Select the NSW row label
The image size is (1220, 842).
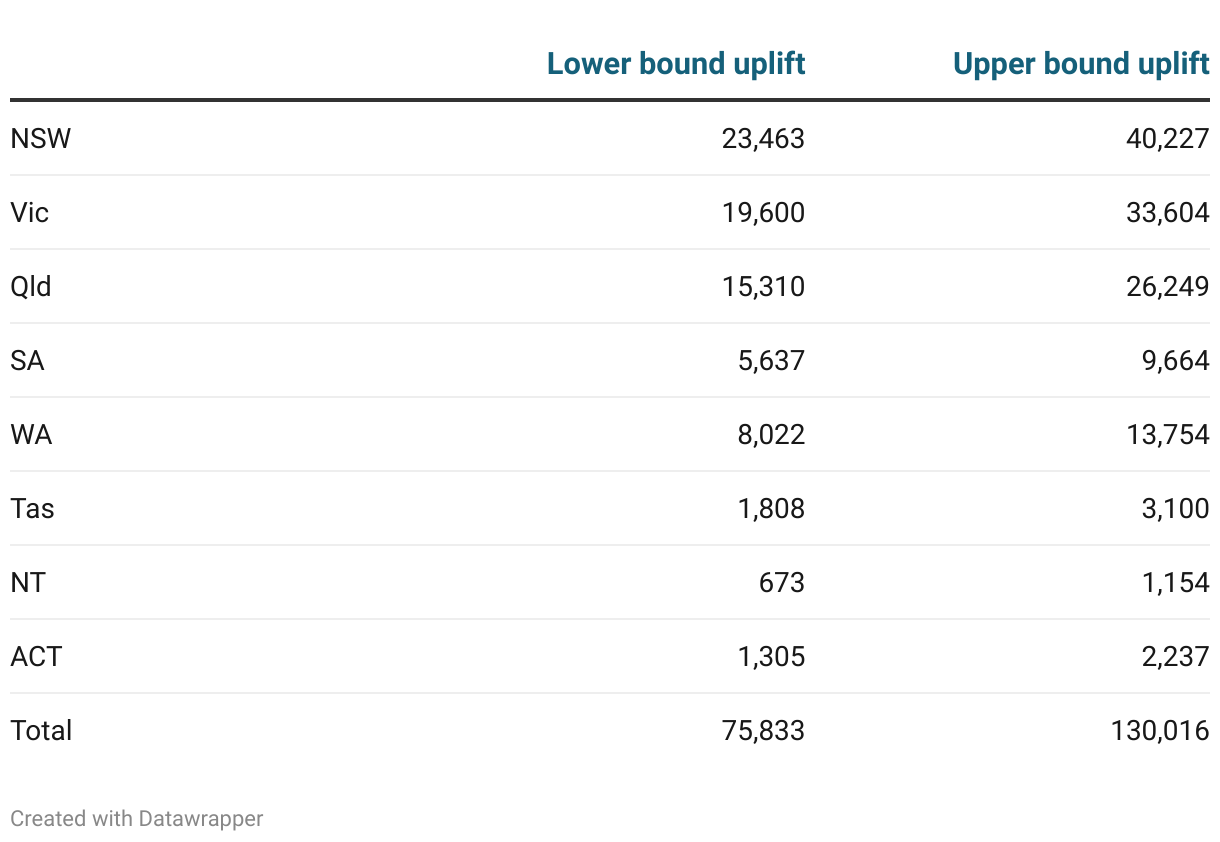41,138
